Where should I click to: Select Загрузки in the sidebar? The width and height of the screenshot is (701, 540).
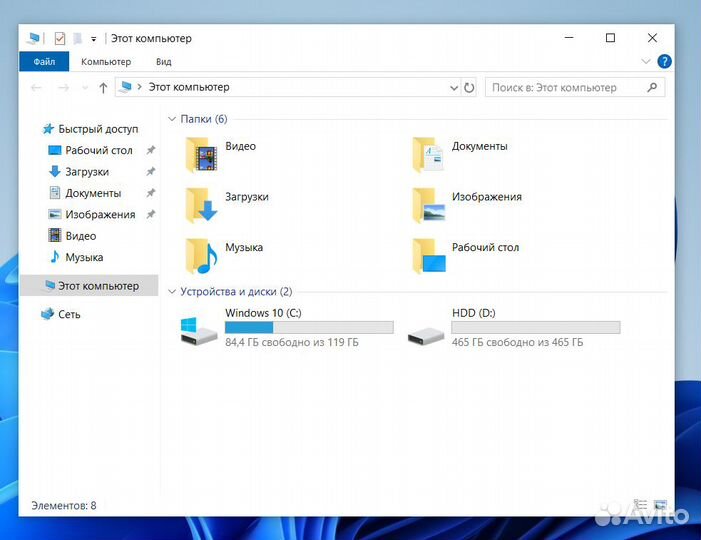(87, 172)
